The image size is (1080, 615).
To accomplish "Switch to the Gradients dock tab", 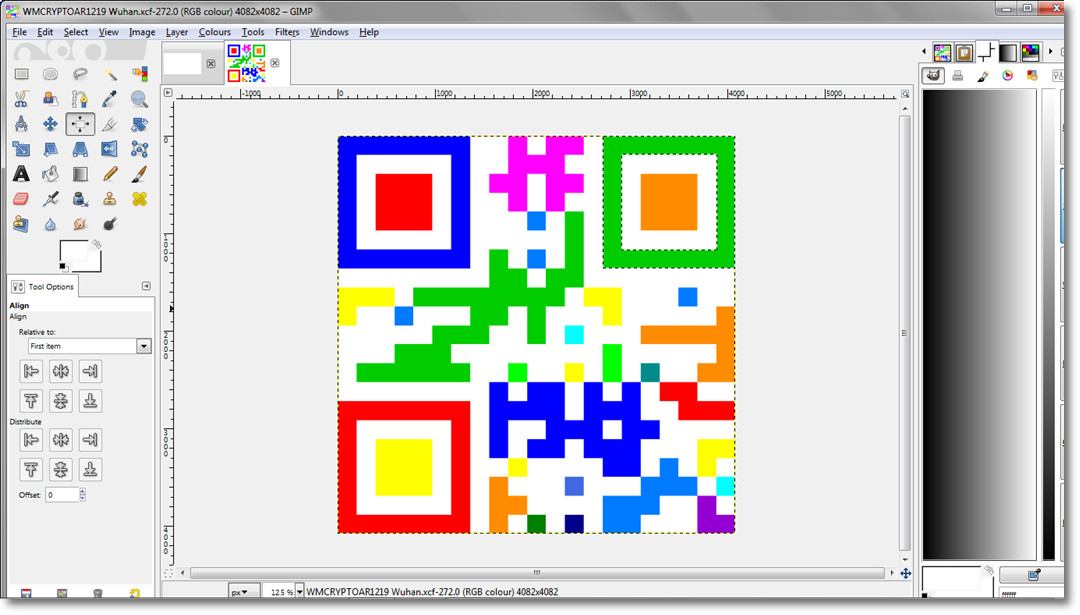I will click(x=1008, y=52).
